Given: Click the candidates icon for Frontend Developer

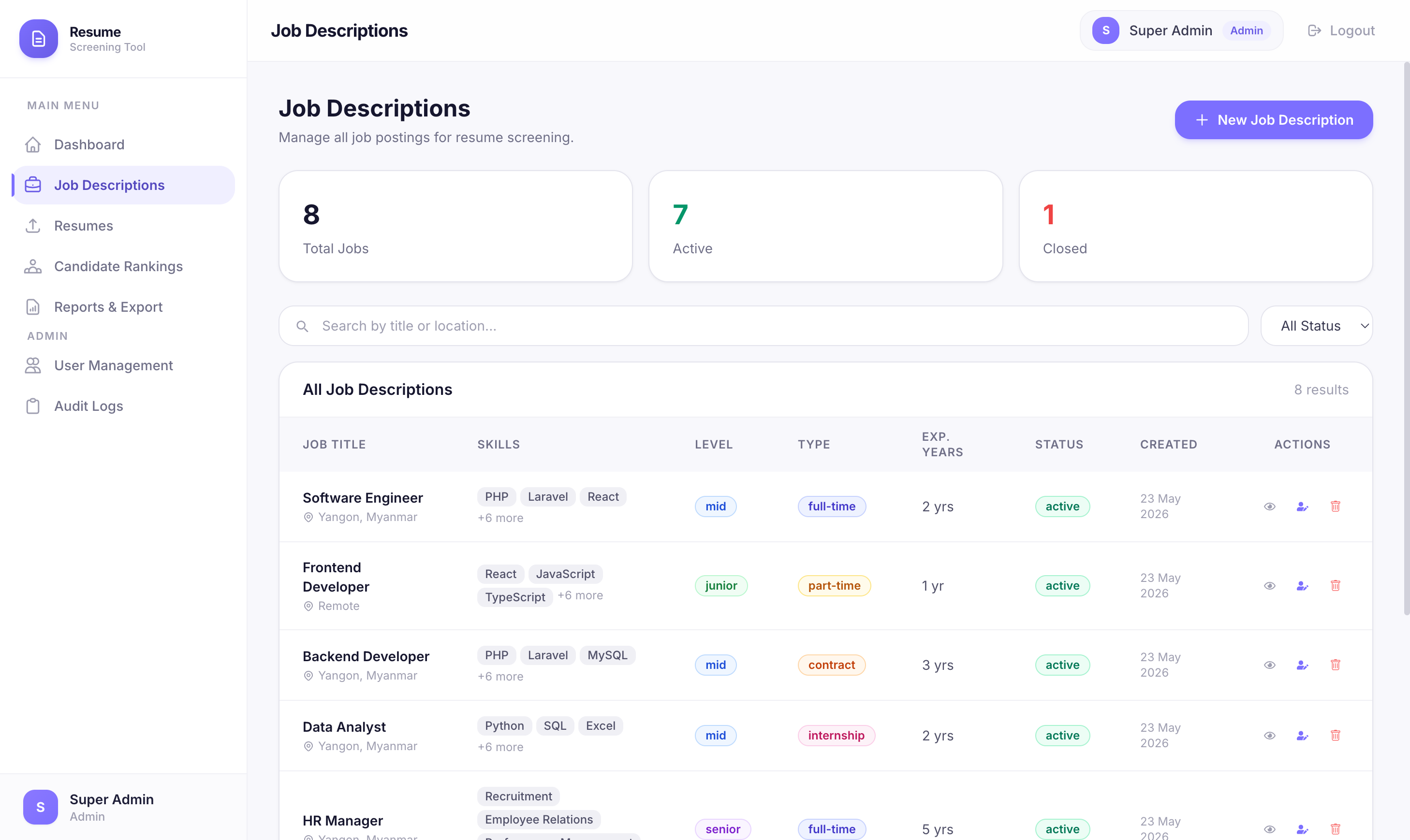Looking at the screenshot, I should point(1302,585).
